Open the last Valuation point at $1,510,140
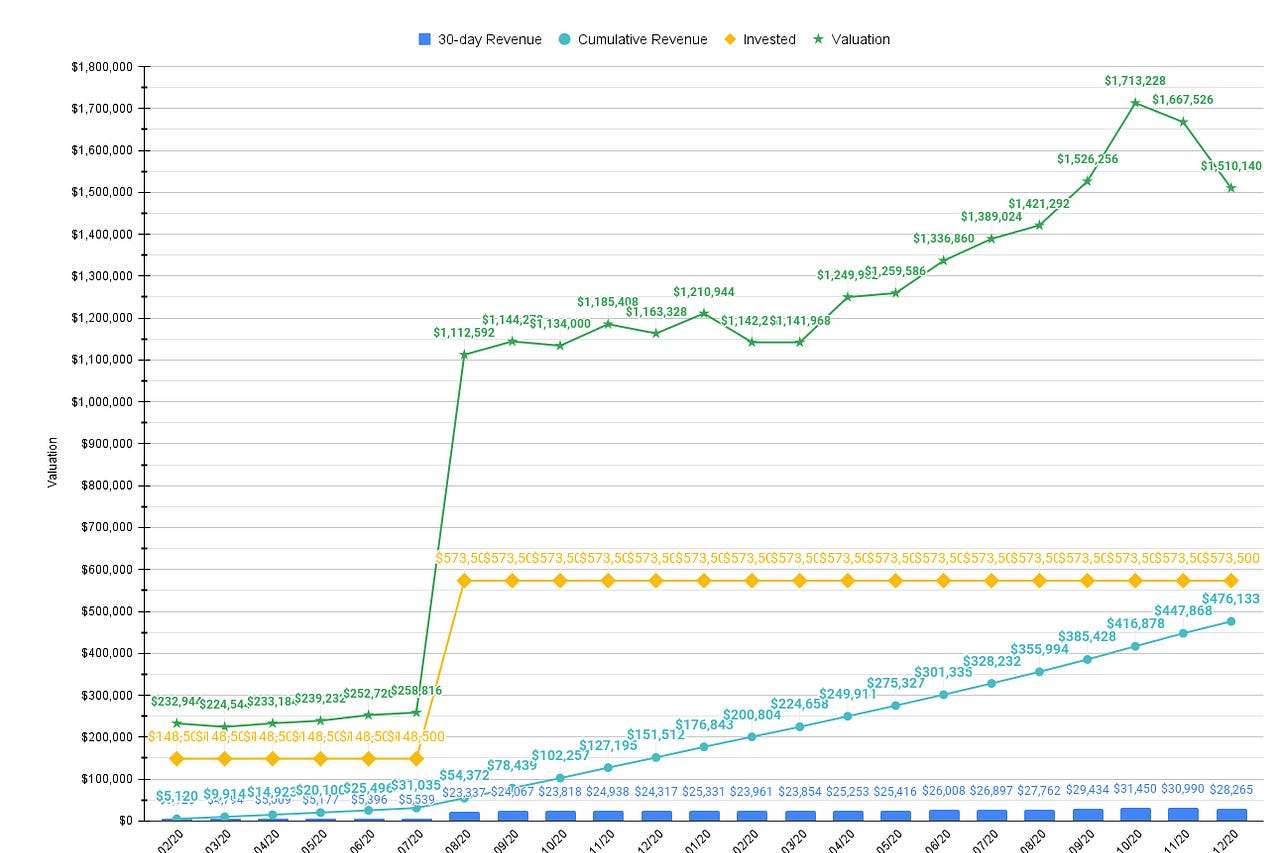The image size is (1280, 853). pyautogui.click(x=1230, y=186)
